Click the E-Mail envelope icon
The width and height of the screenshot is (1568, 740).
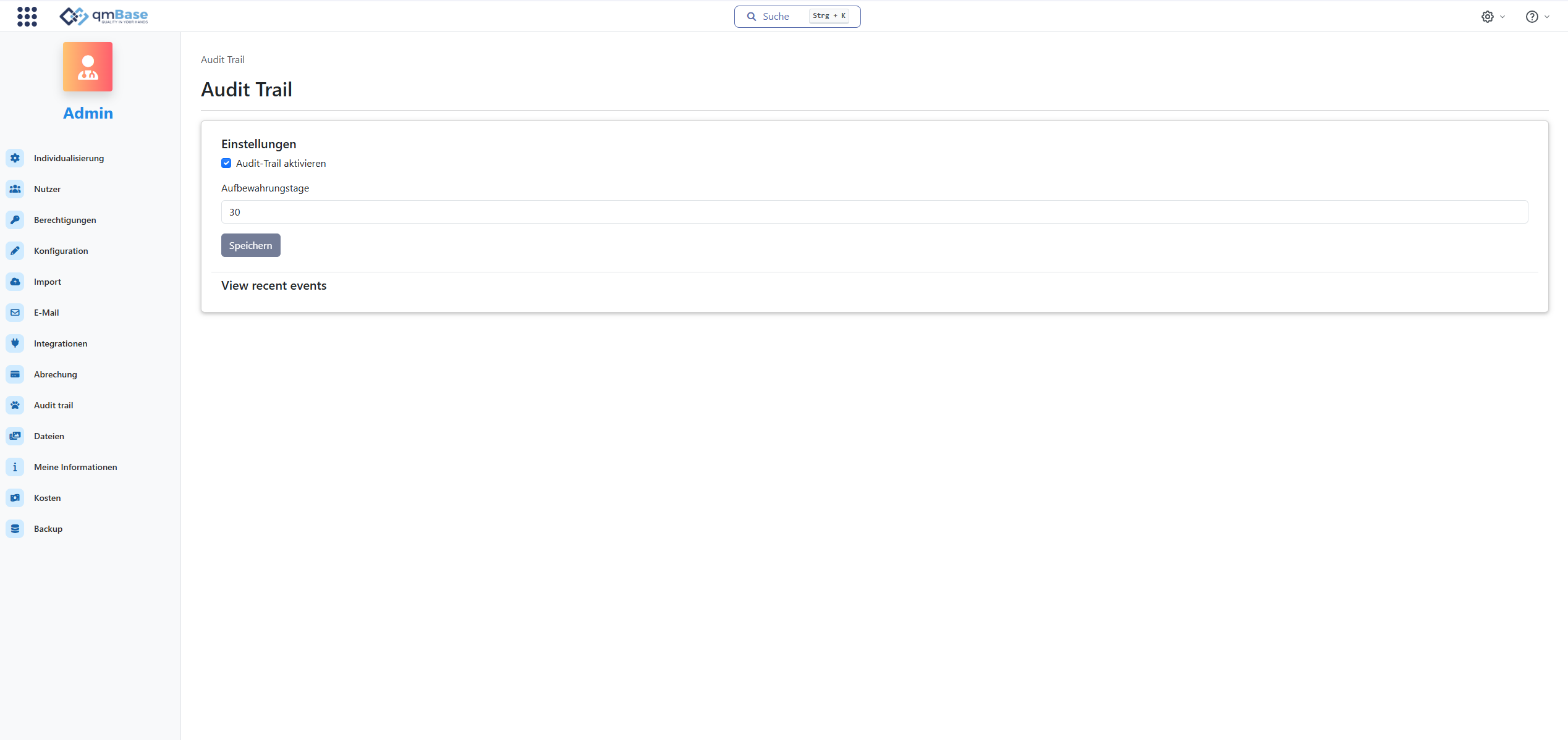(15, 313)
